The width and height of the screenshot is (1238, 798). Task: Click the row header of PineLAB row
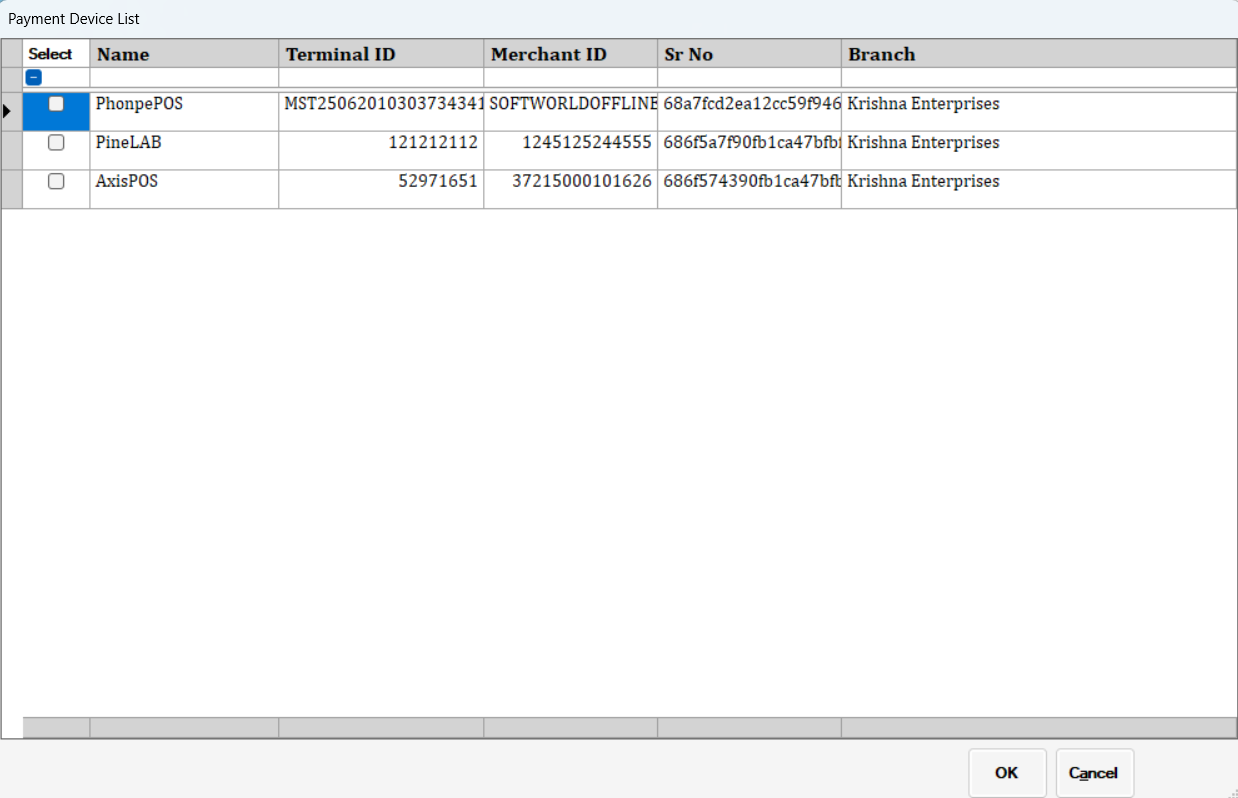11,150
